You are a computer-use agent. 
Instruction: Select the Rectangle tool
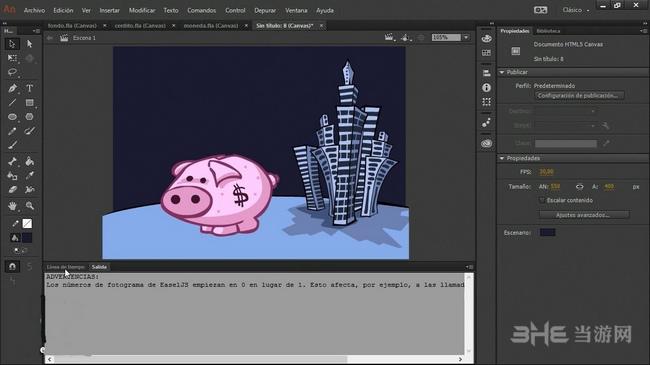point(29,102)
